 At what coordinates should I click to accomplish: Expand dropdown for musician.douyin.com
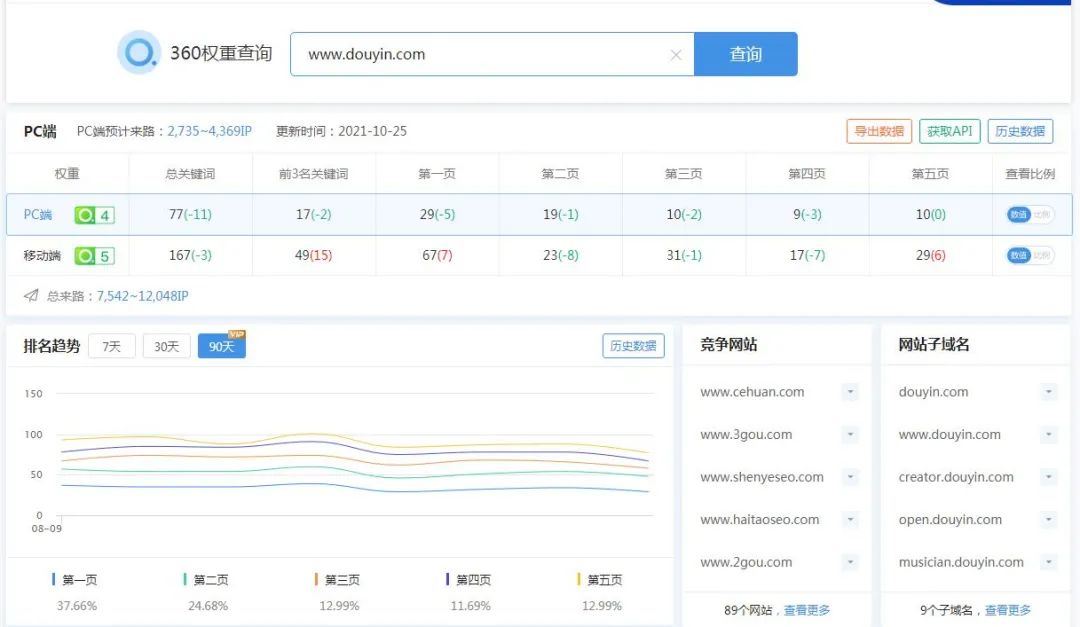coord(1048,562)
